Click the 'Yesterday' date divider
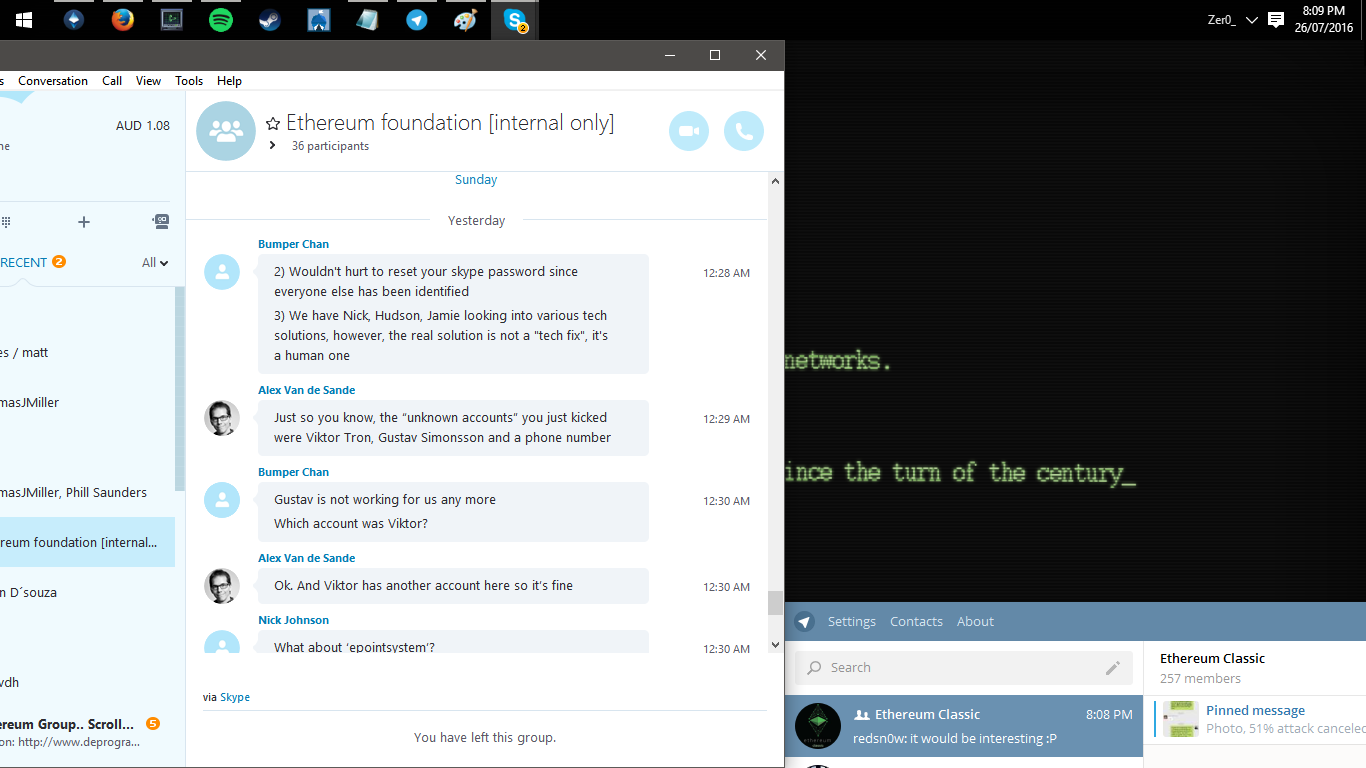 [476, 221]
